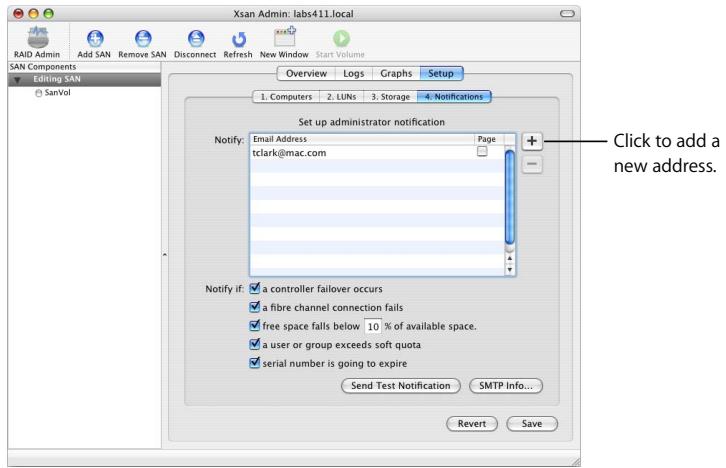Toggle 'free space falls below' checkbox
This screenshot has height=468, width=726.
click(x=254, y=325)
